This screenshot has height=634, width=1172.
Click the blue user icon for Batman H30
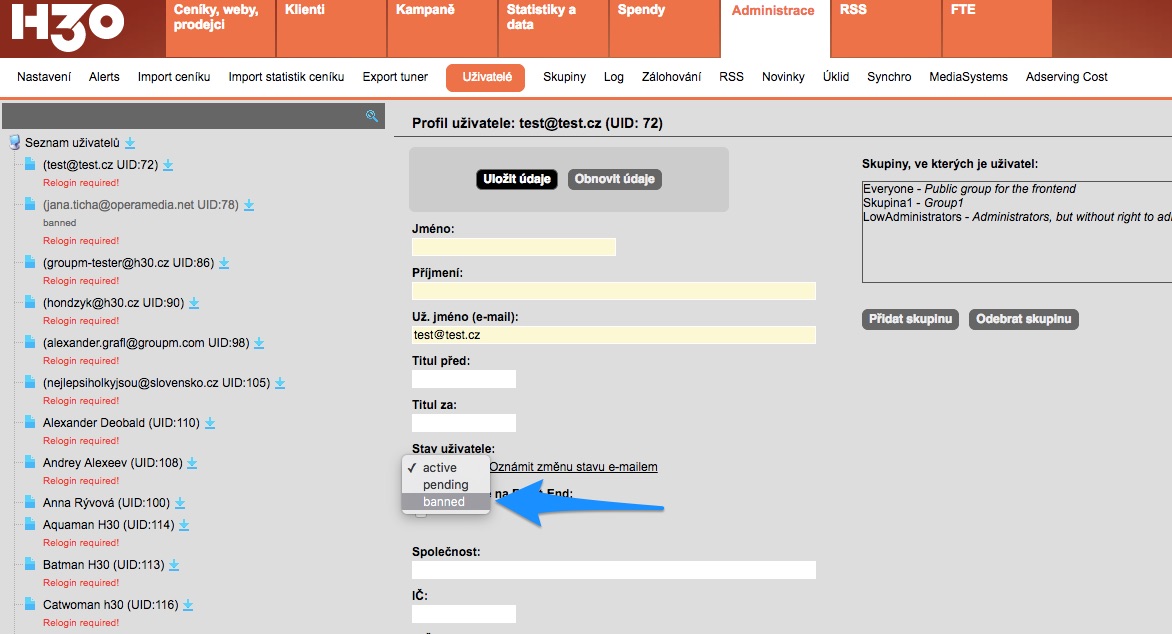point(30,565)
